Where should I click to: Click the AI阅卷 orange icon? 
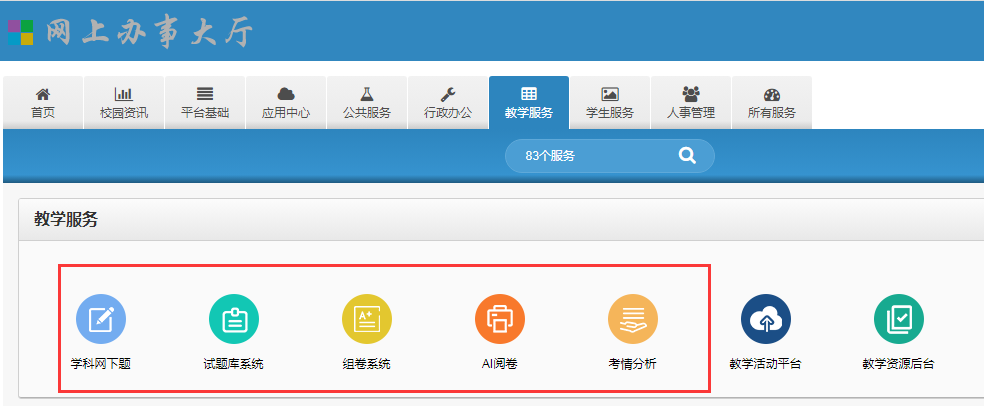[500, 320]
